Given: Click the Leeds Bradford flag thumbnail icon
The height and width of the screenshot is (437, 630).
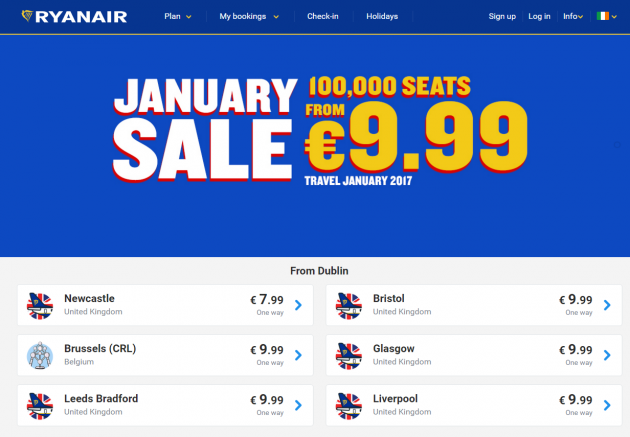Looking at the screenshot, I should coord(39,405).
